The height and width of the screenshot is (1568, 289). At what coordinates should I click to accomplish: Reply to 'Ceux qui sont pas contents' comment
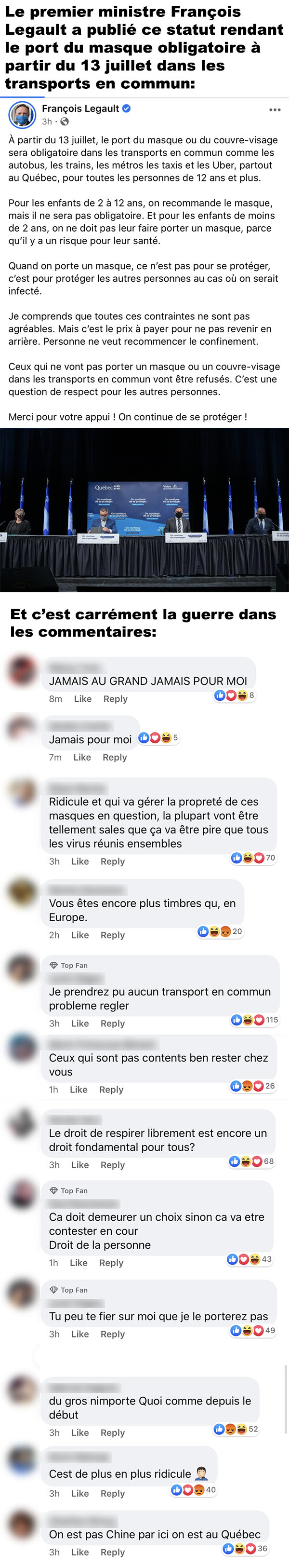click(111, 1090)
